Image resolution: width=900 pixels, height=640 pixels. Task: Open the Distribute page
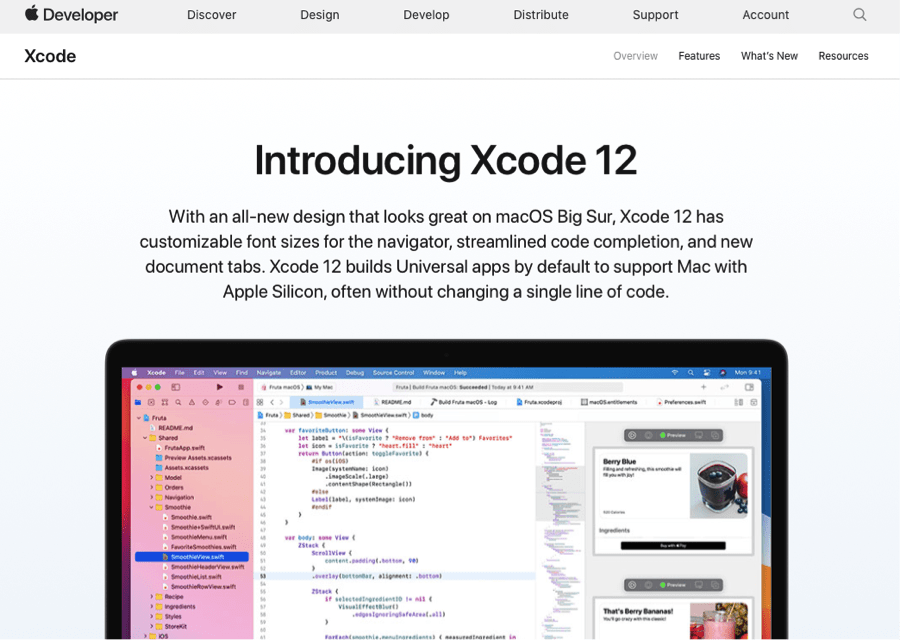pos(541,15)
